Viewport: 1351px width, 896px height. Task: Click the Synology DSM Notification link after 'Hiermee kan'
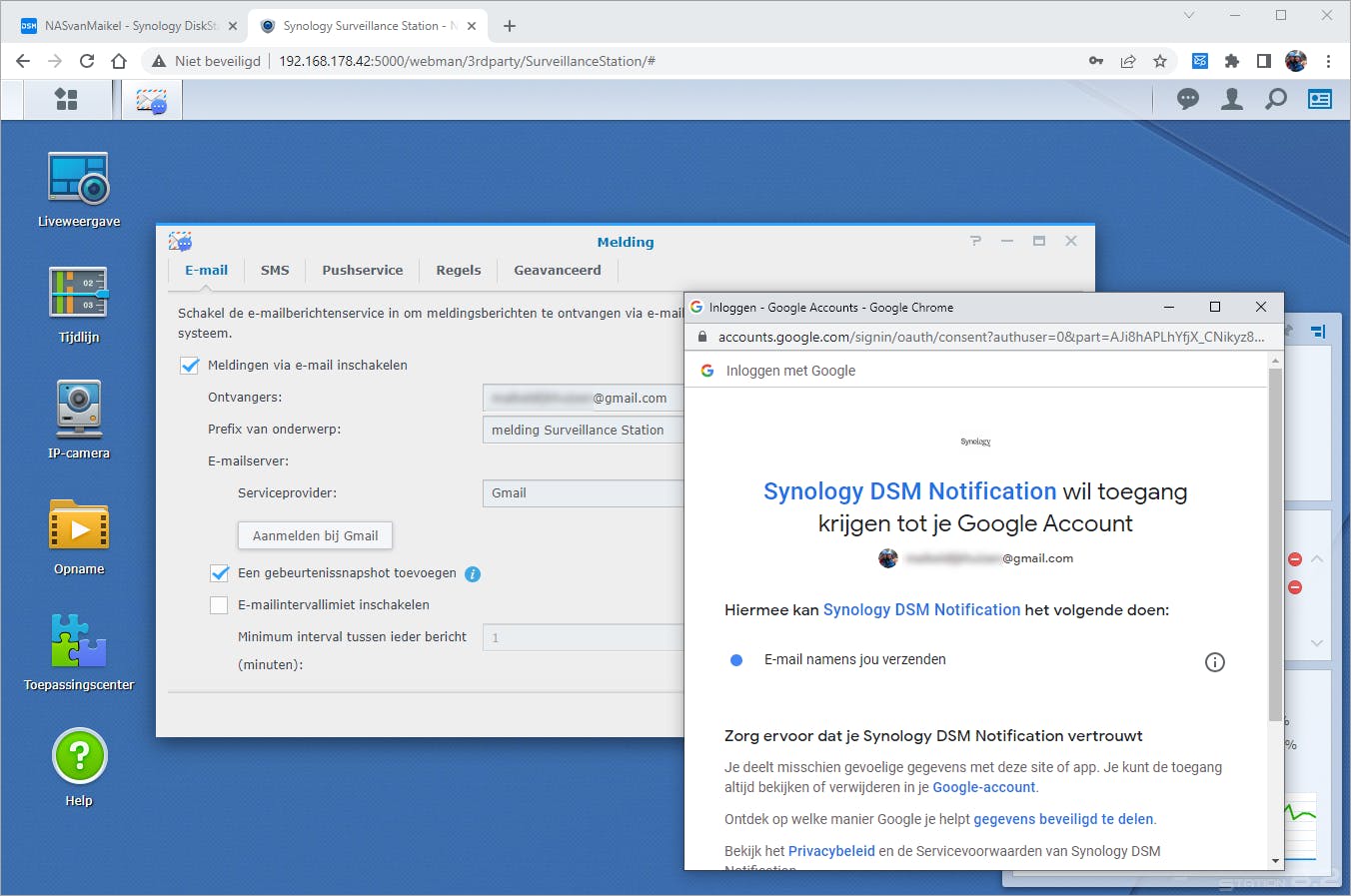point(921,610)
